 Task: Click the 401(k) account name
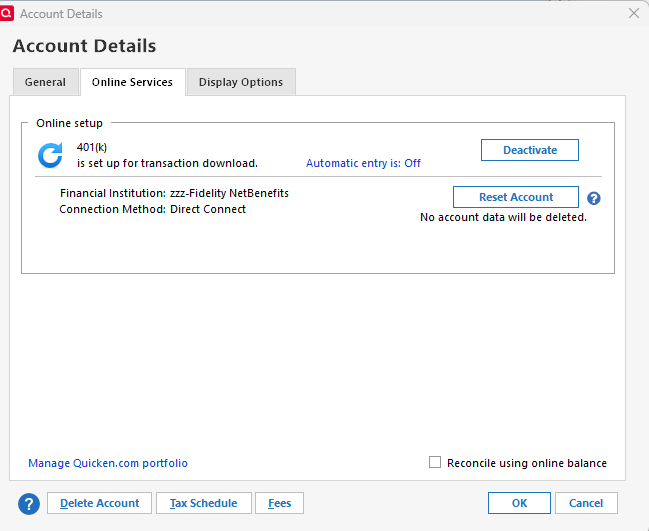point(92,147)
